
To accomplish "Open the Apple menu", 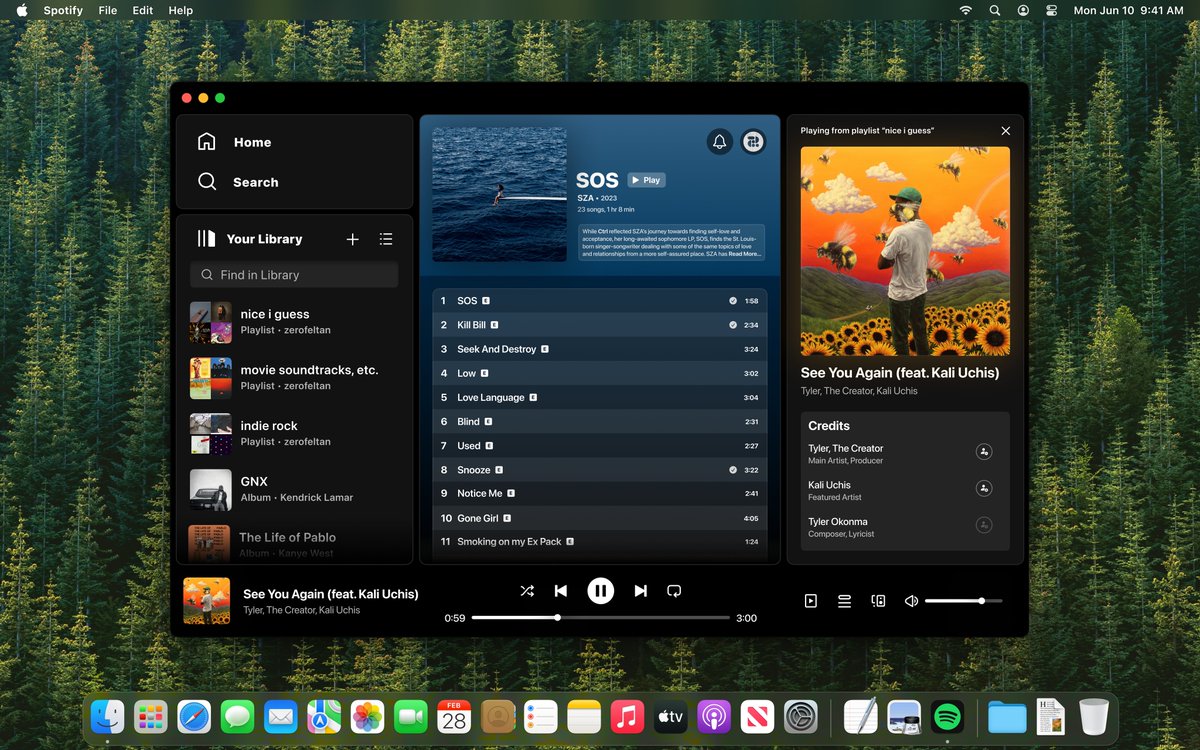I will pos(22,10).
